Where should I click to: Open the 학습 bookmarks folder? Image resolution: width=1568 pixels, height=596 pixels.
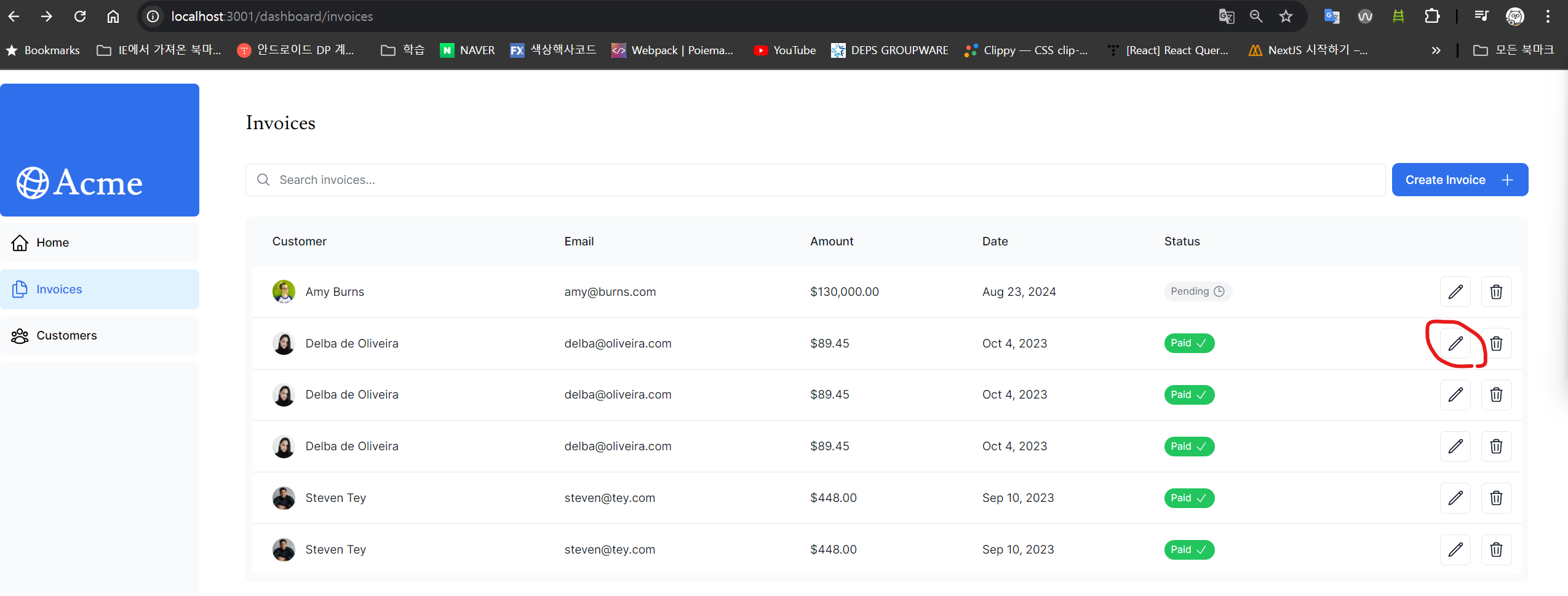[x=403, y=50]
